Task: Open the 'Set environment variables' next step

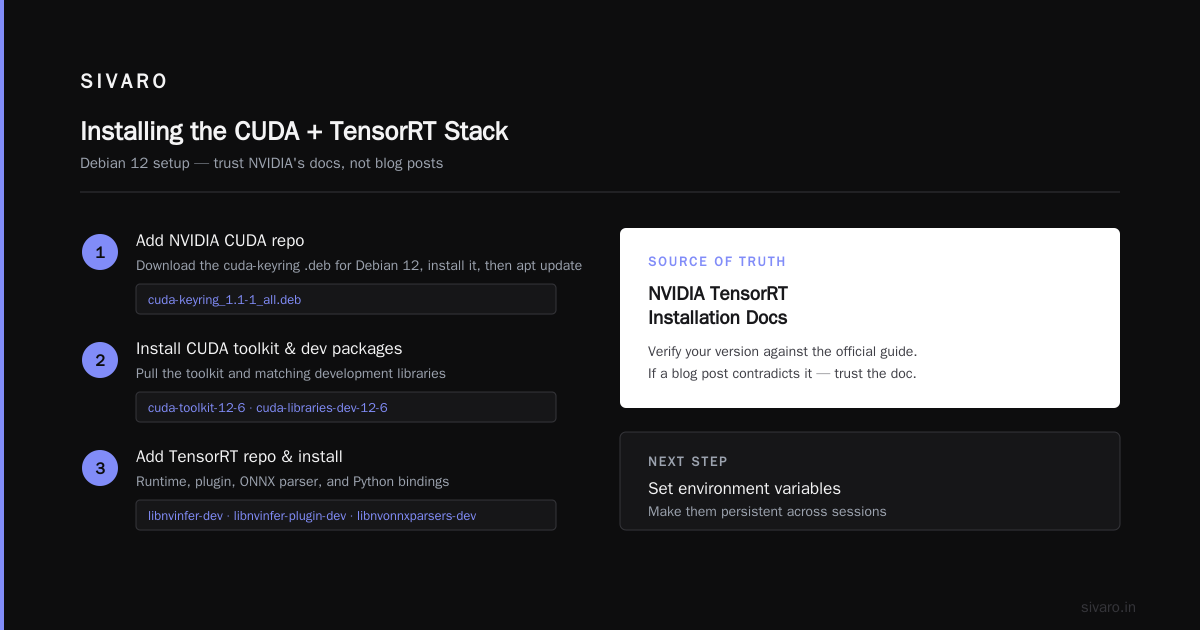Action: [x=744, y=488]
